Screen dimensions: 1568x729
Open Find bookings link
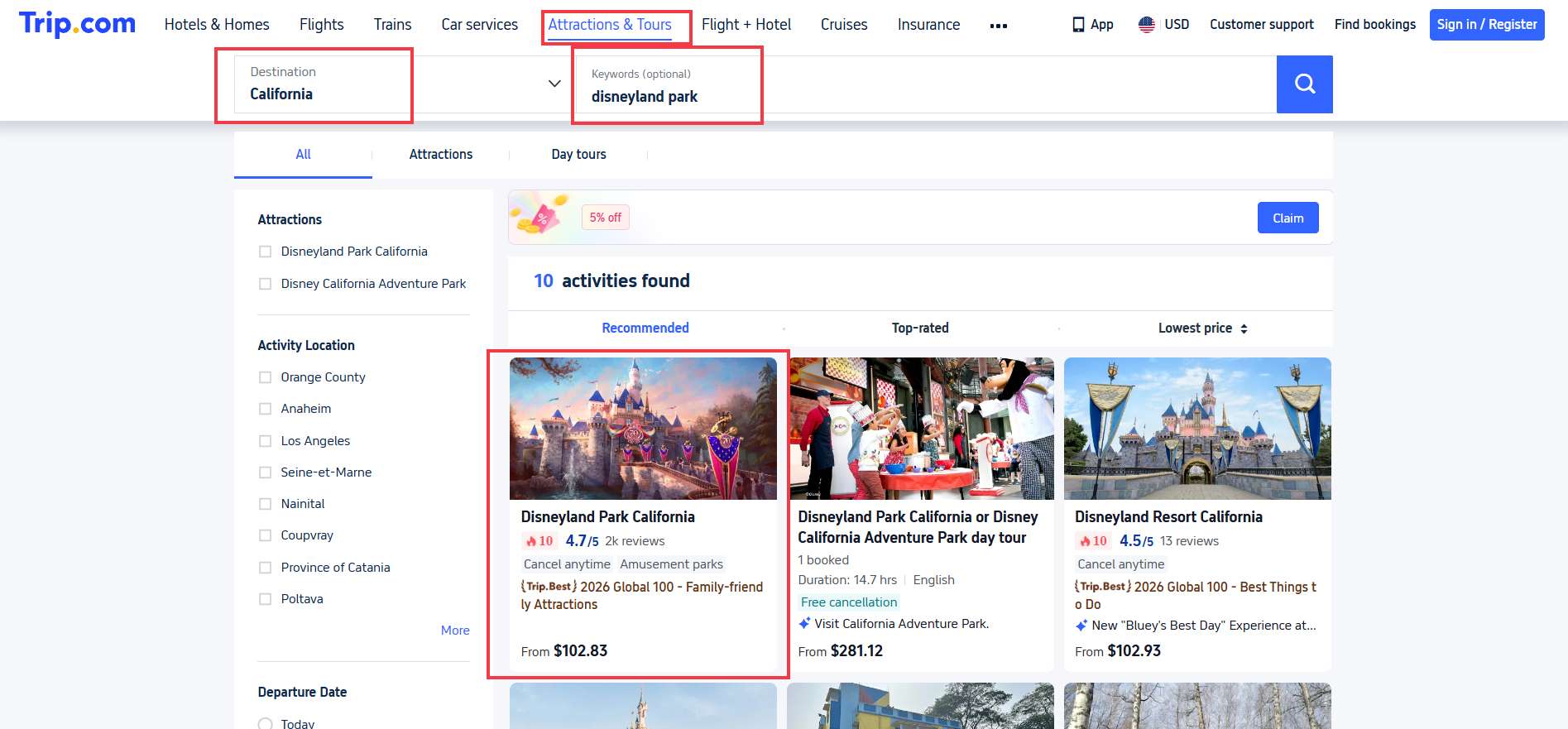click(1375, 25)
